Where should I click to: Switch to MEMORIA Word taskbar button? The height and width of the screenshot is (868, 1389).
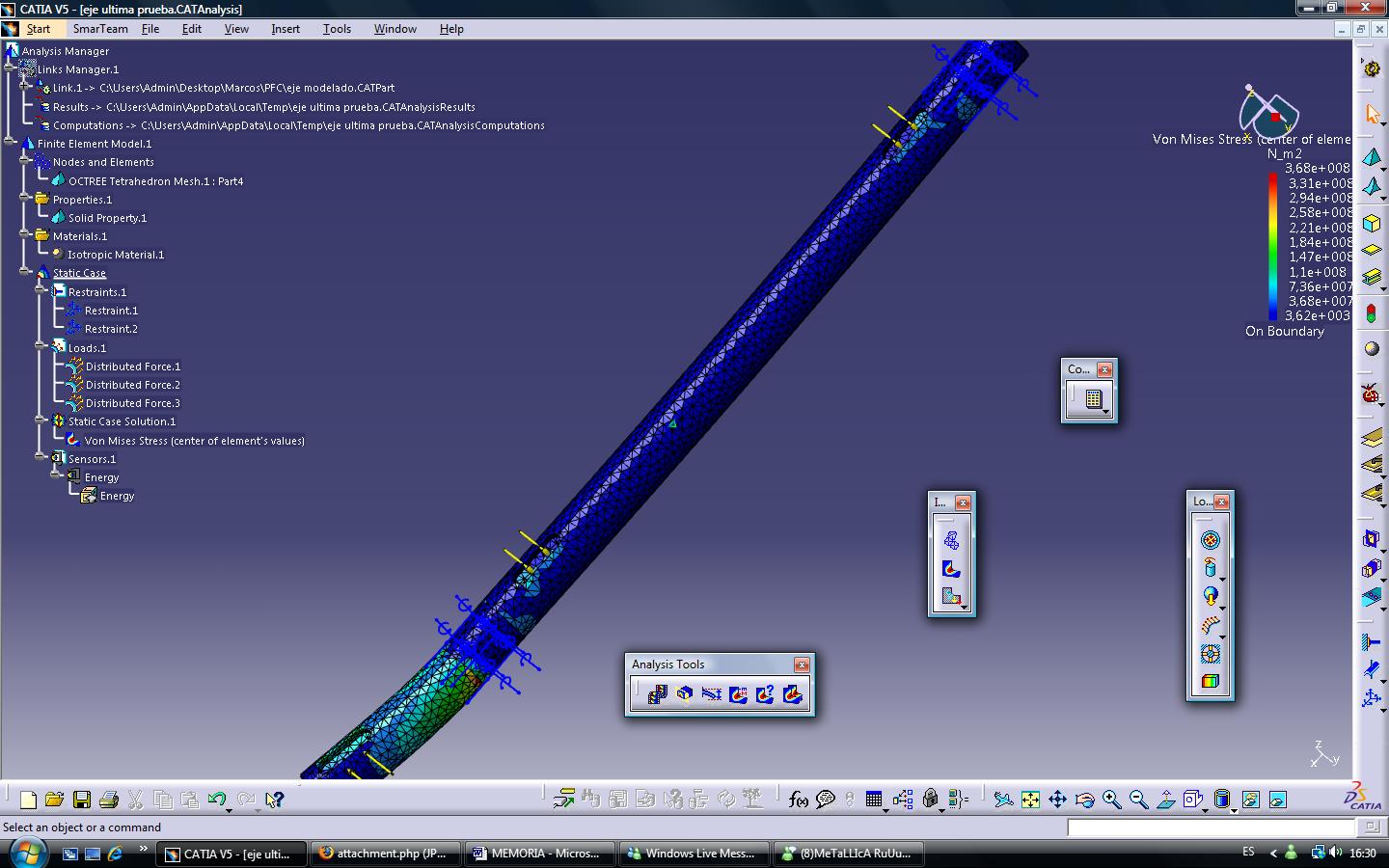click(x=538, y=854)
